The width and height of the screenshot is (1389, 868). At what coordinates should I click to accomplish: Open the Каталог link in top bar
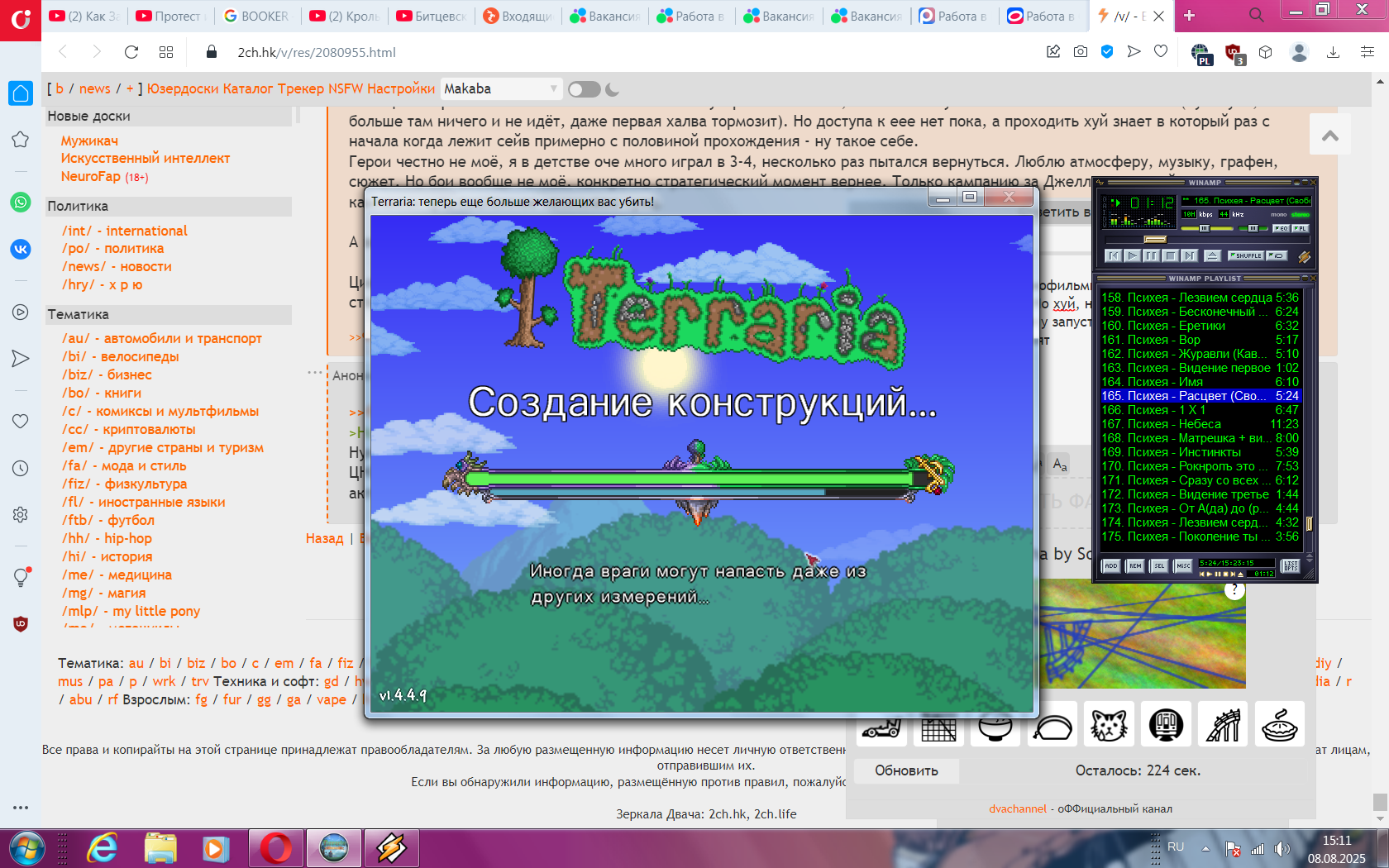pyautogui.click(x=247, y=88)
